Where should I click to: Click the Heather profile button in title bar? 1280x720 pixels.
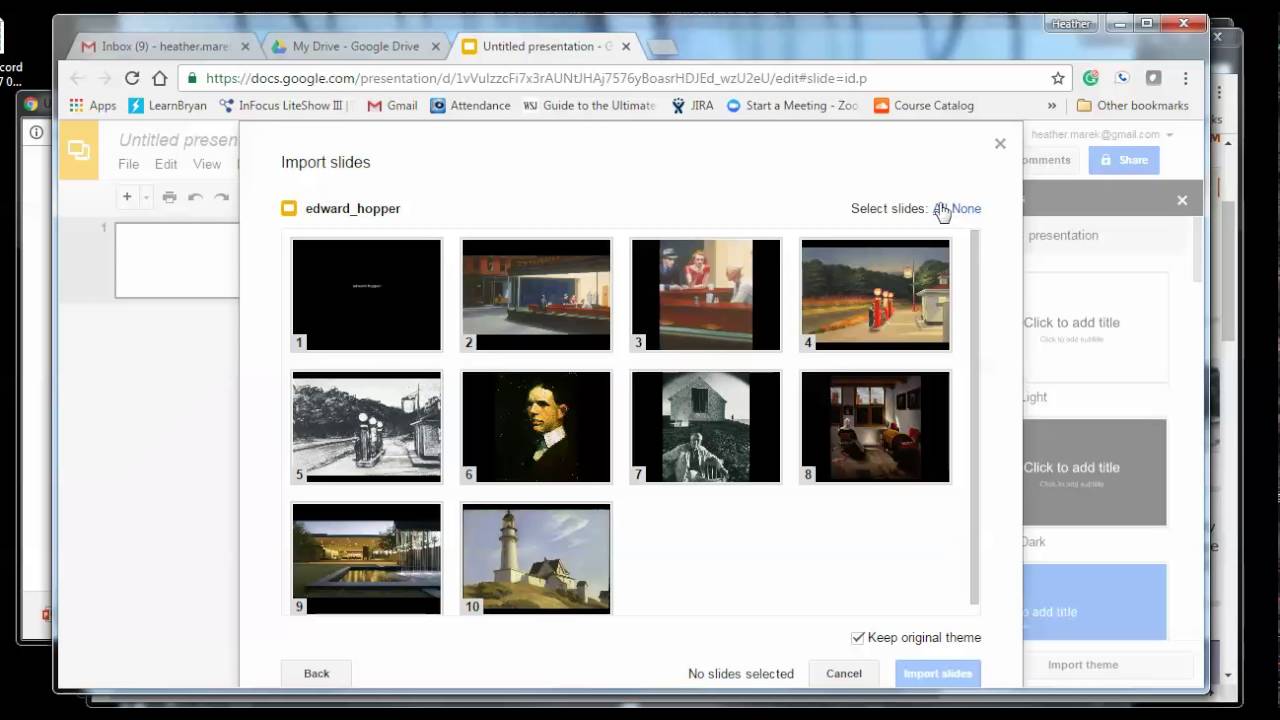coord(1071,24)
